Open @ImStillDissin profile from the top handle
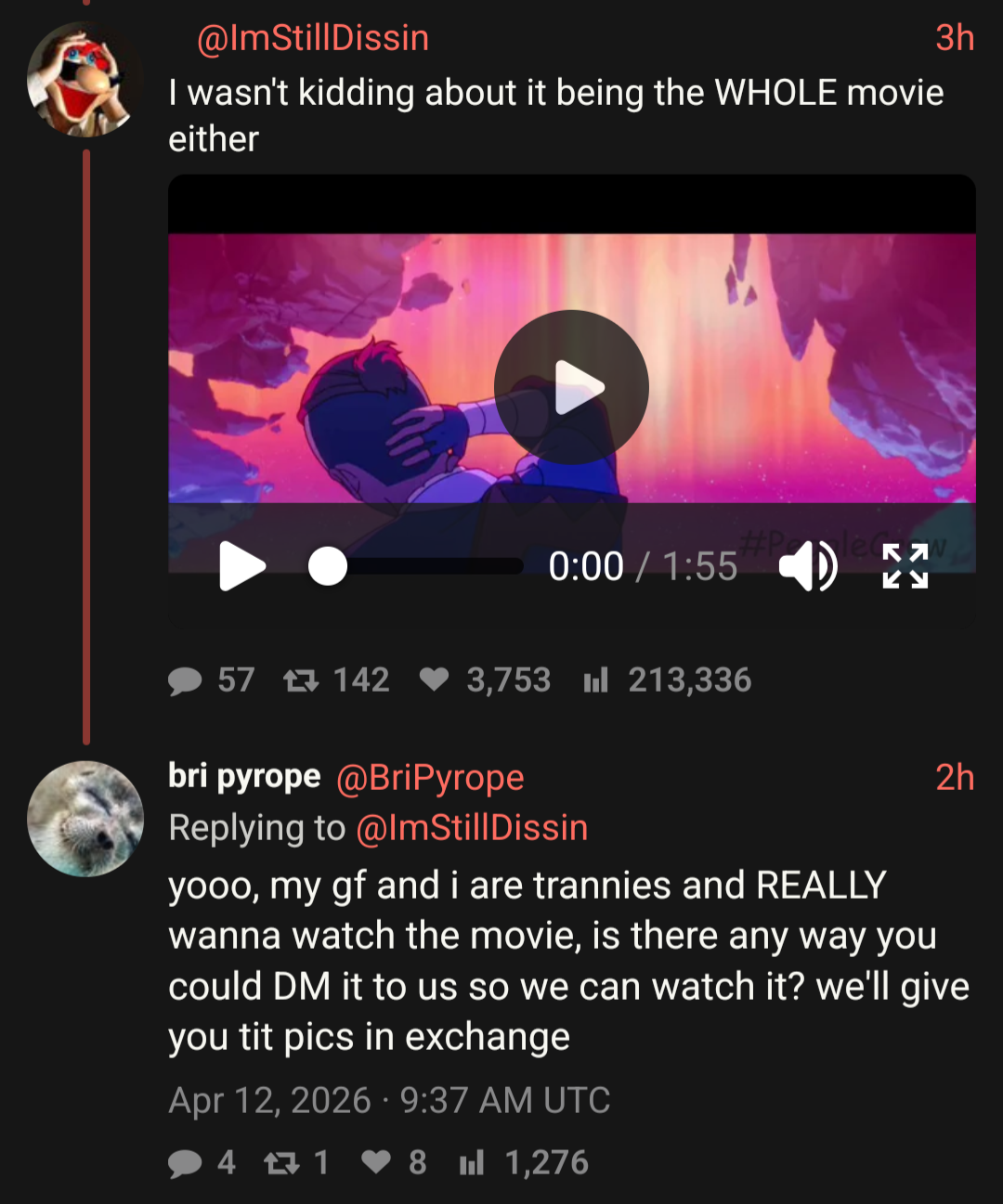Viewport: 1003px width, 1204px height. click(313, 38)
